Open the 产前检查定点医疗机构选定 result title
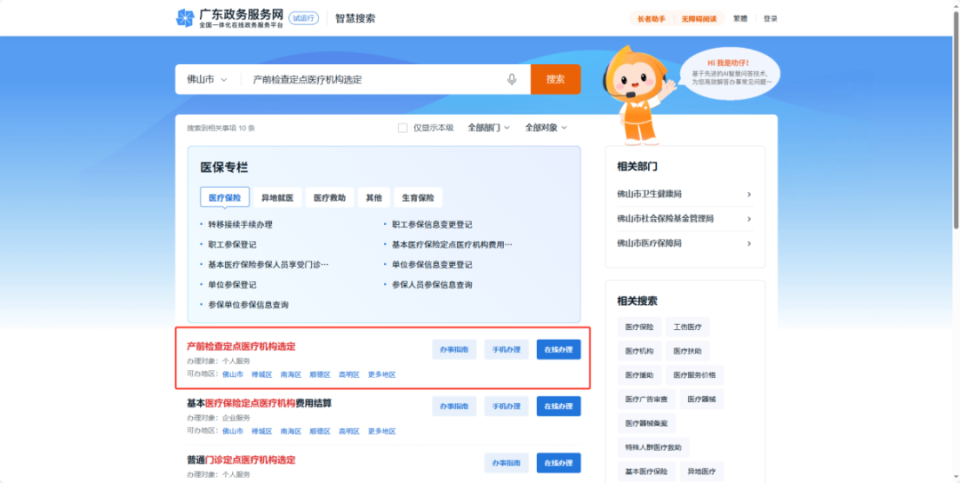 pyautogui.click(x=241, y=346)
